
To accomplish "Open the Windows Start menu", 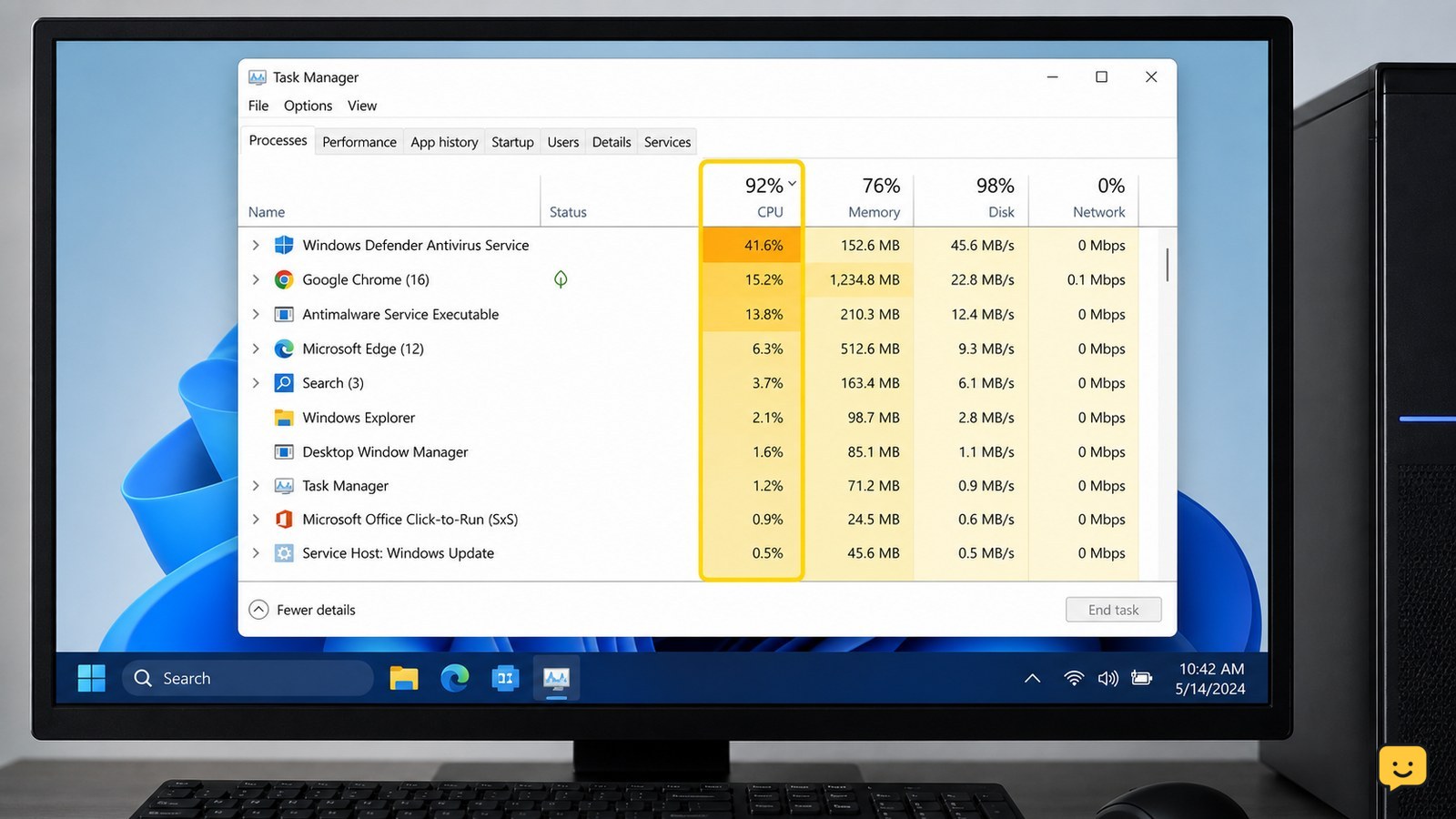I will point(91,678).
